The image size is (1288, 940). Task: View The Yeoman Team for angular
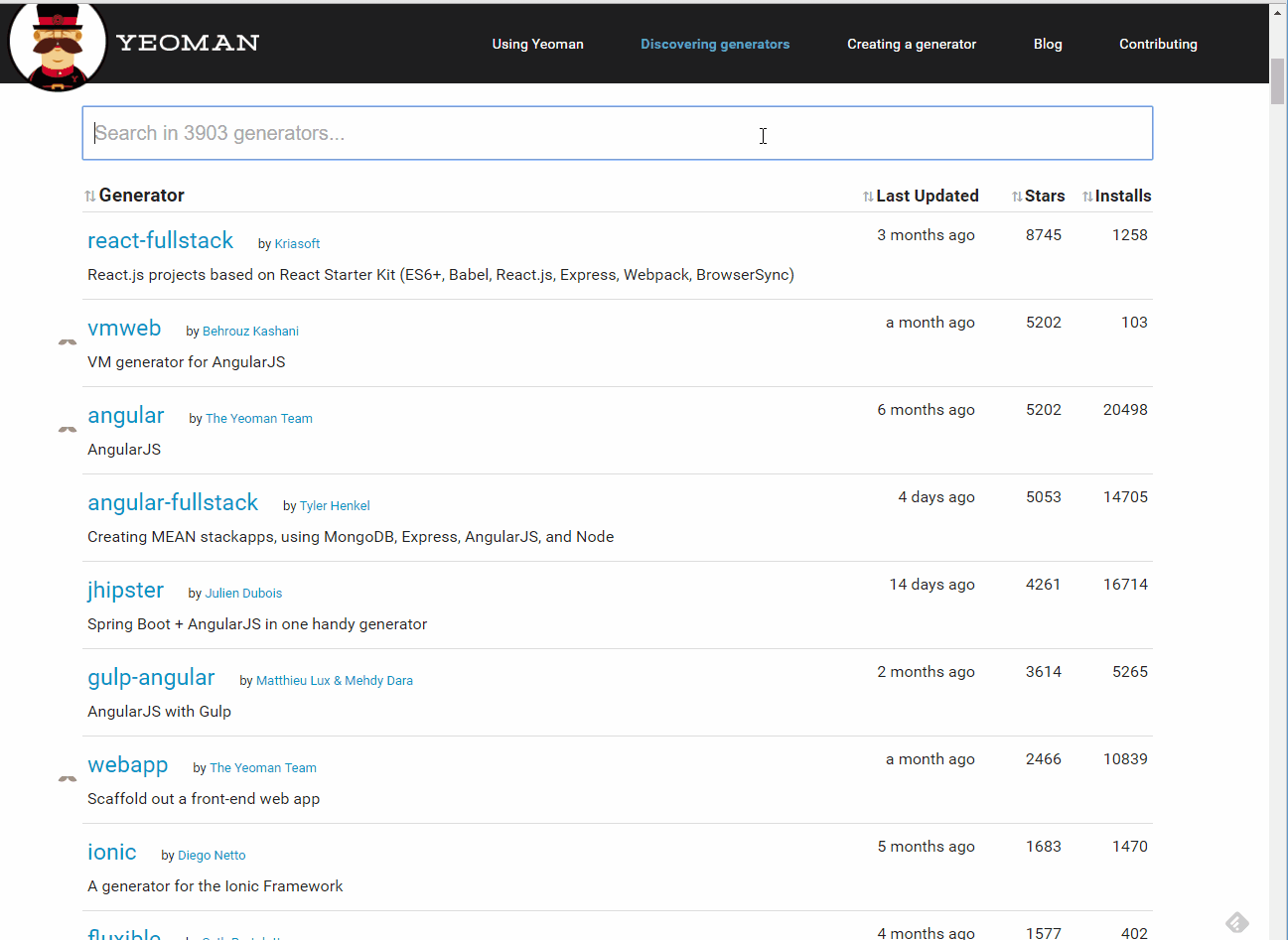259,419
